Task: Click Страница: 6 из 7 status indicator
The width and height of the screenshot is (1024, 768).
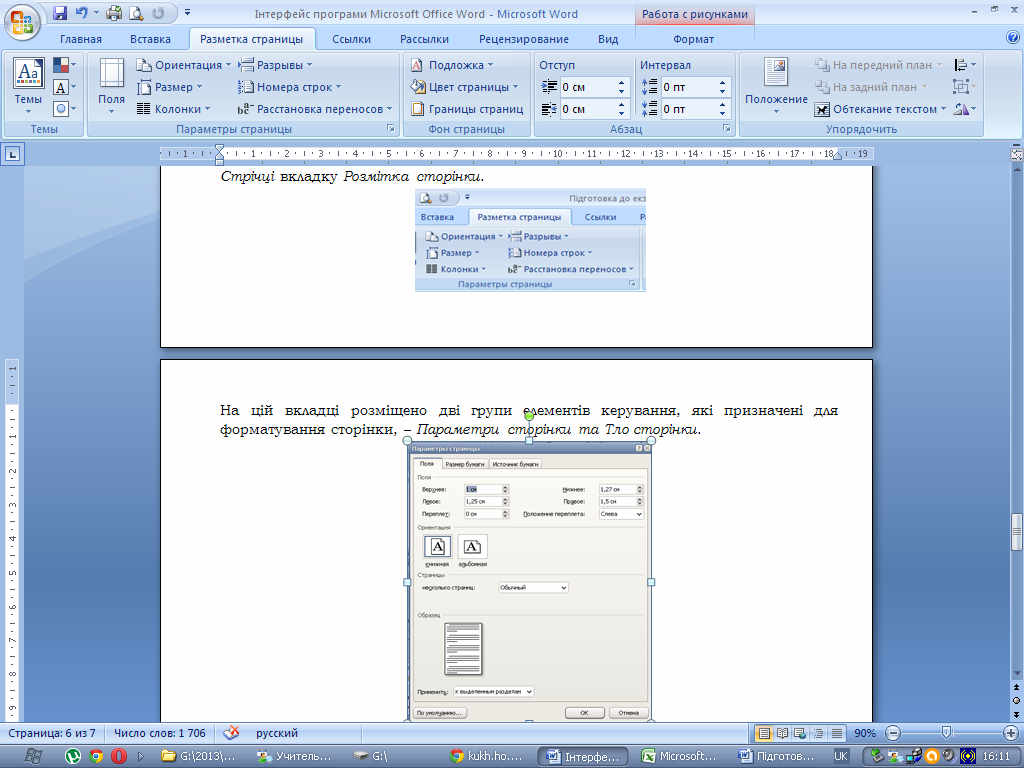Action: coord(52,733)
